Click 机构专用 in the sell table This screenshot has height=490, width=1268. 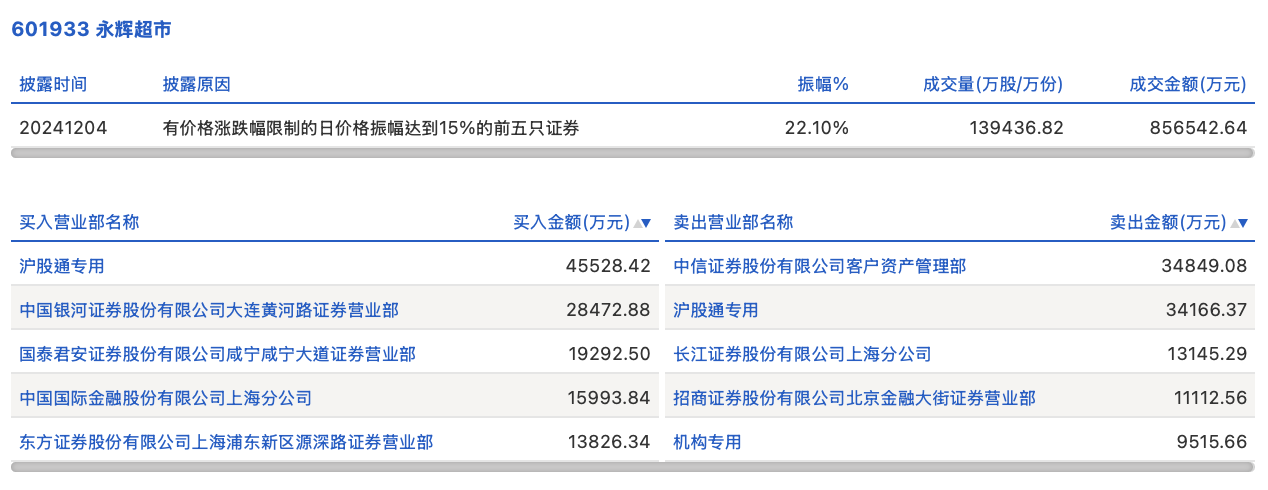point(708,442)
